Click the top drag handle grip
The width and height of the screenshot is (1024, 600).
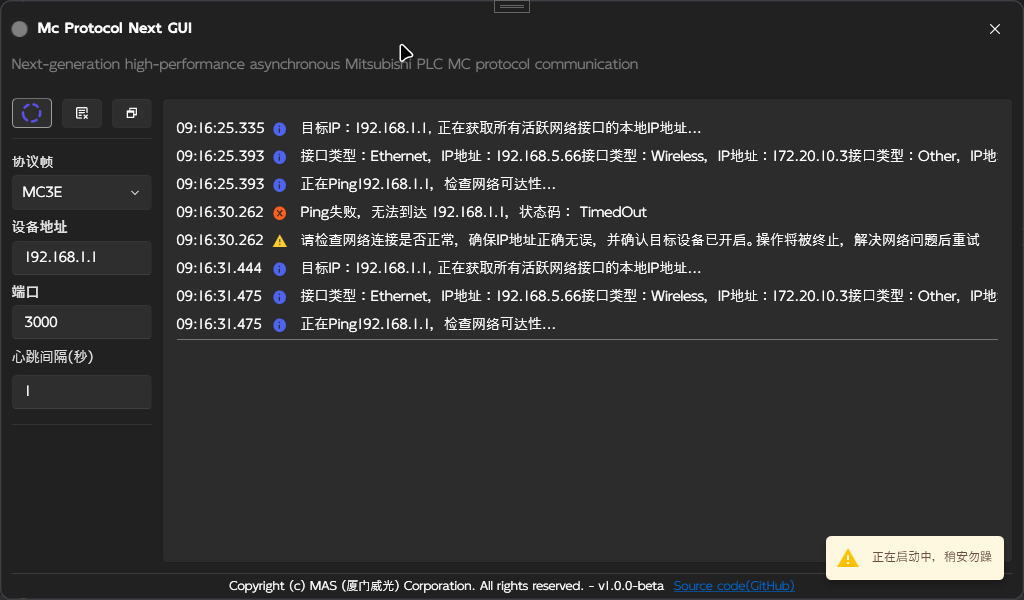(512, 7)
